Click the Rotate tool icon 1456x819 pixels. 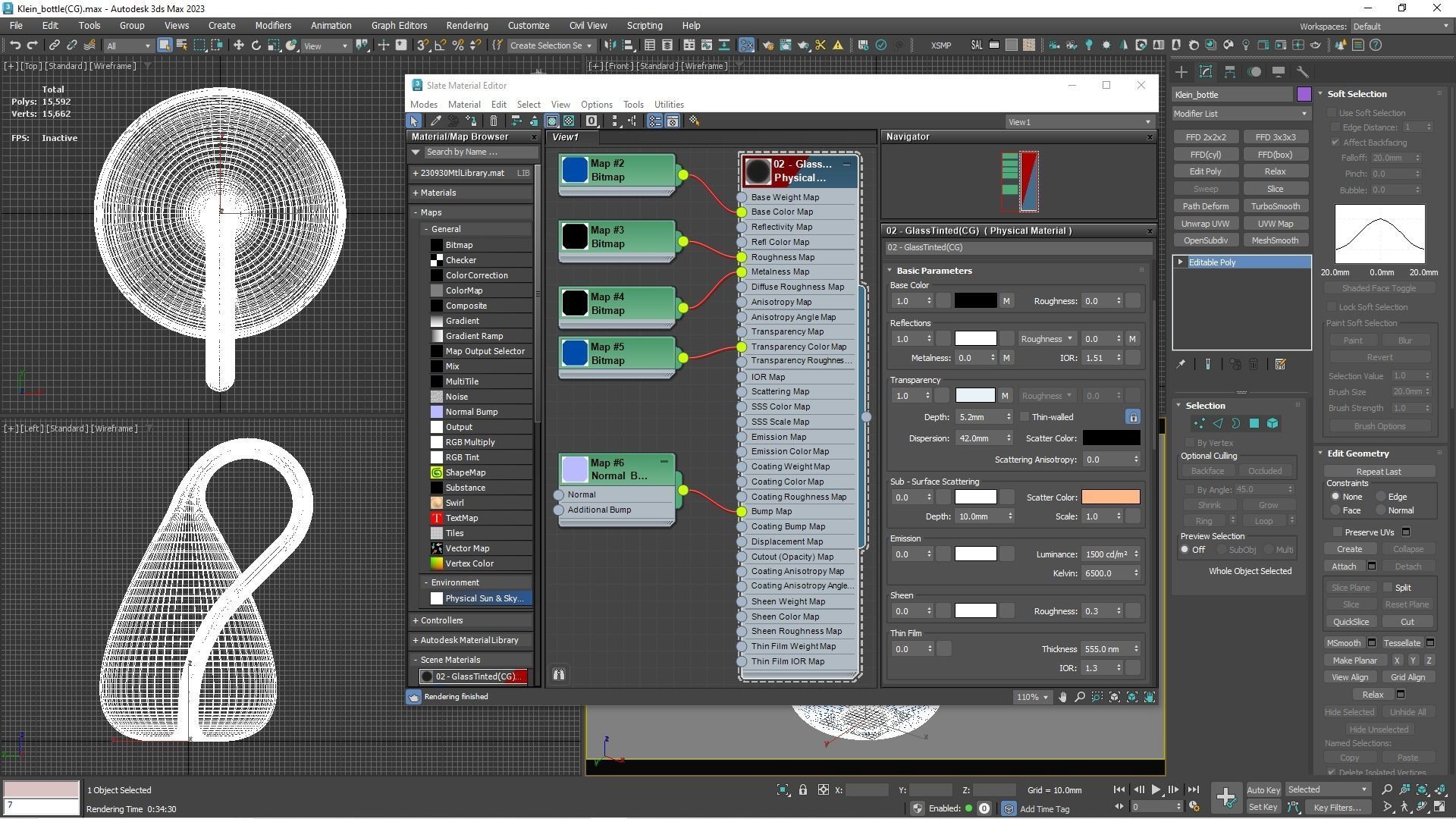[256, 45]
